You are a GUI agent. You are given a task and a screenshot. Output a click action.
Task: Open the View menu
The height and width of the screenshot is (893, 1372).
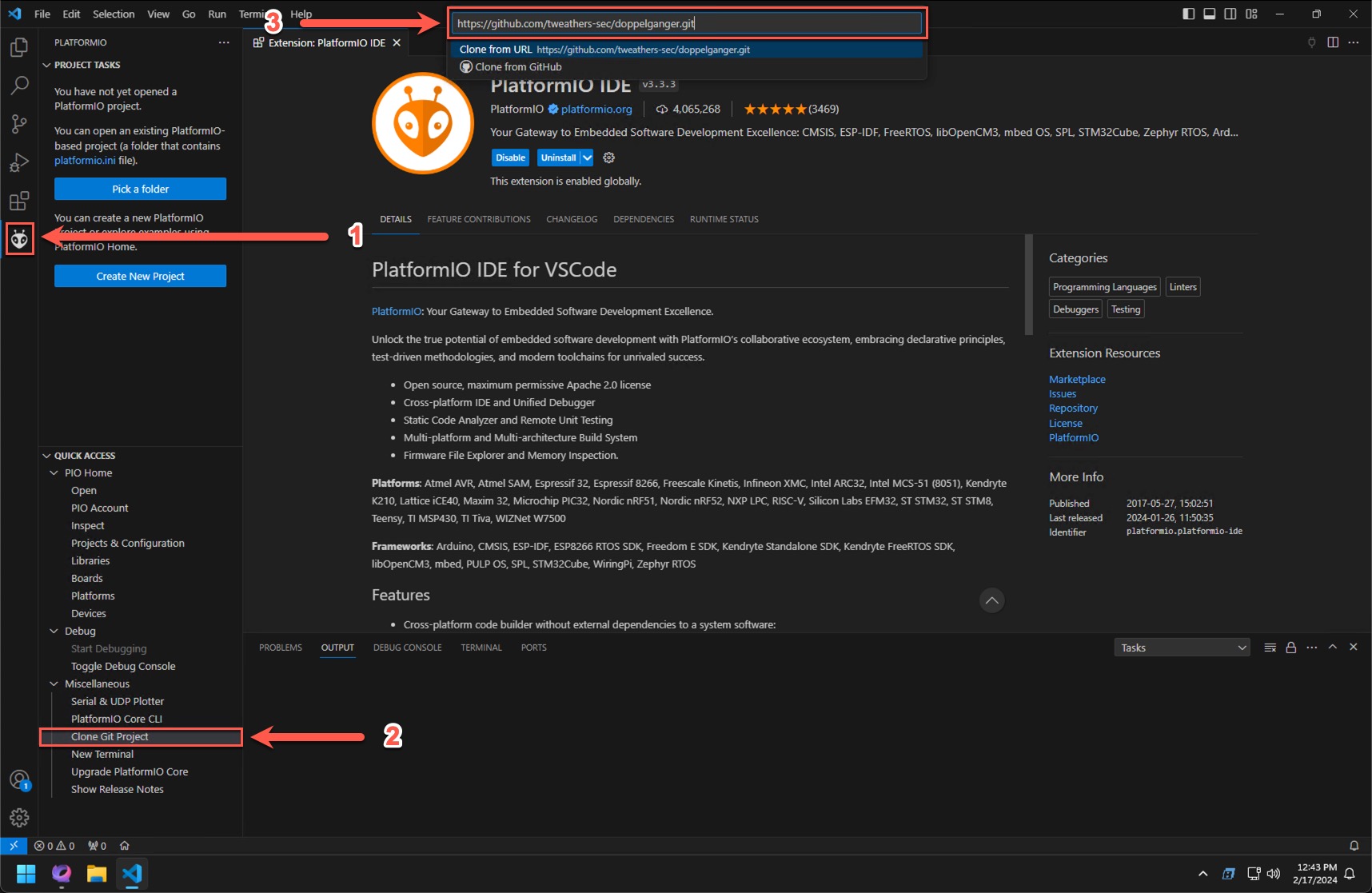(158, 14)
